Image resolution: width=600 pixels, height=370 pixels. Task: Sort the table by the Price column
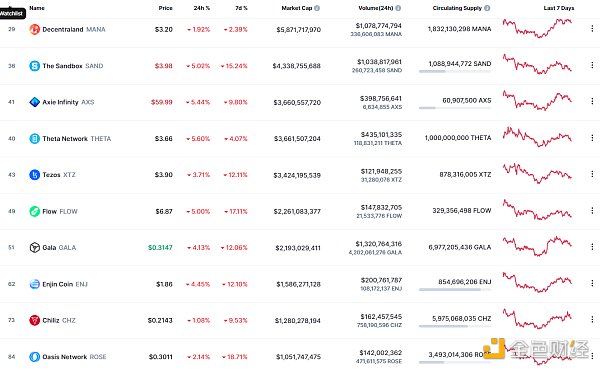point(165,8)
